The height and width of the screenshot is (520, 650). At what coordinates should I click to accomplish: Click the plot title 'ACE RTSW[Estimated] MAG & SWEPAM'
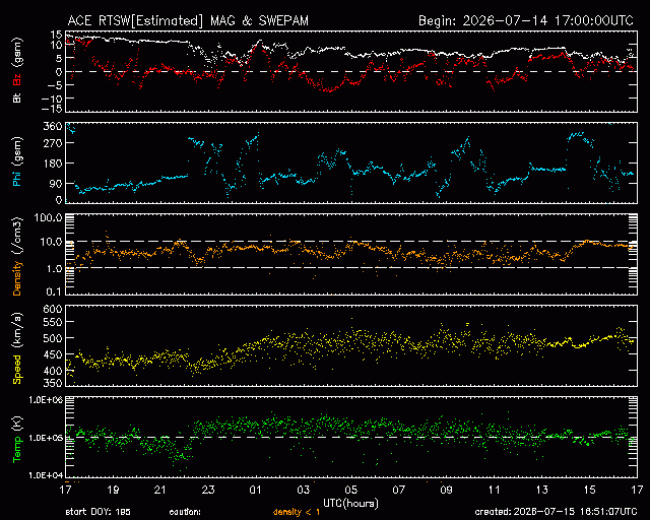click(x=188, y=21)
